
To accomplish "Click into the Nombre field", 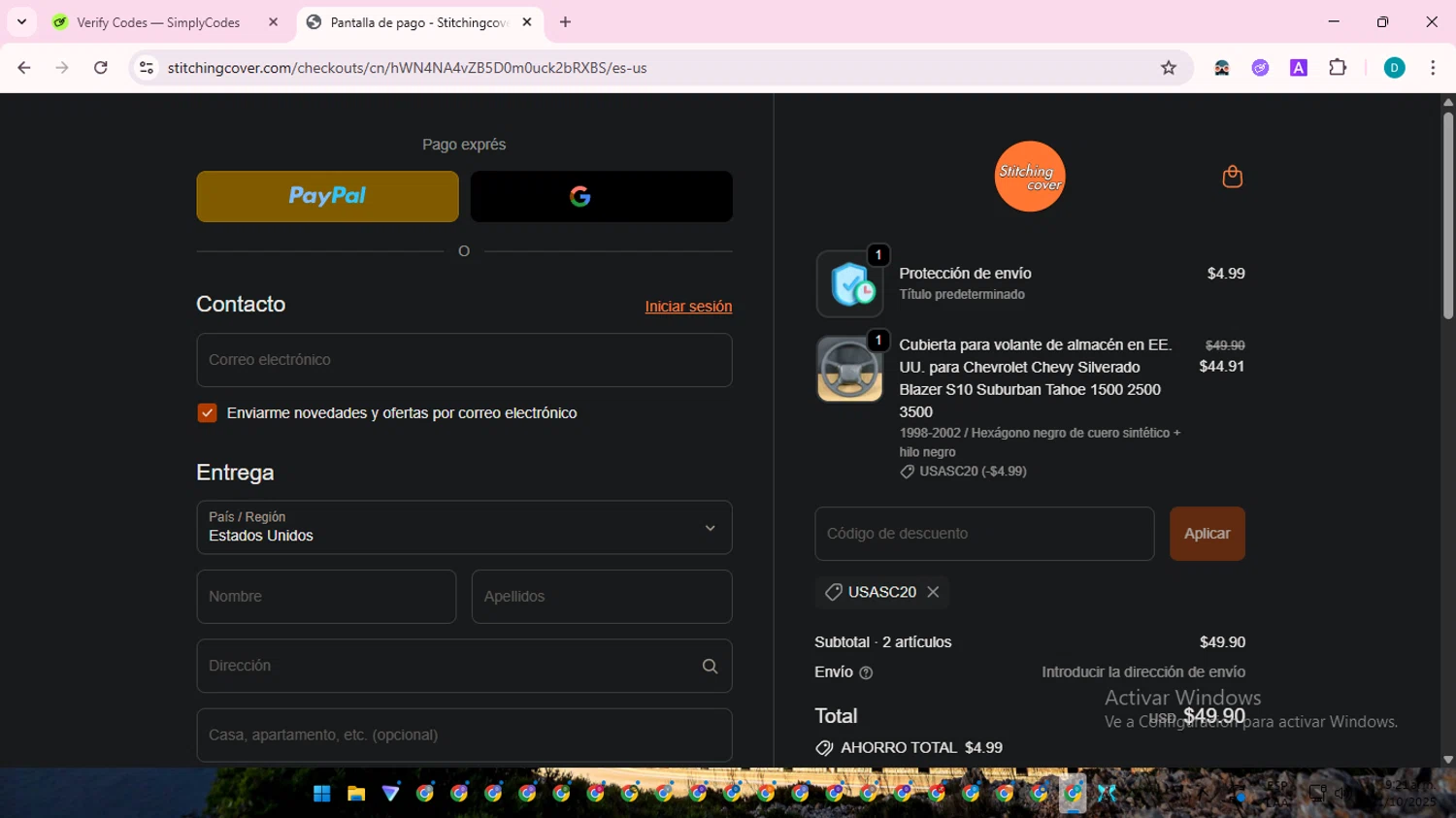I will [326, 597].
